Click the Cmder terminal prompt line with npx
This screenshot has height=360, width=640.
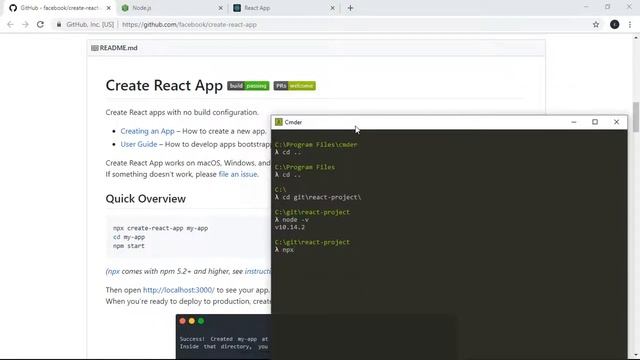(284, 250)
